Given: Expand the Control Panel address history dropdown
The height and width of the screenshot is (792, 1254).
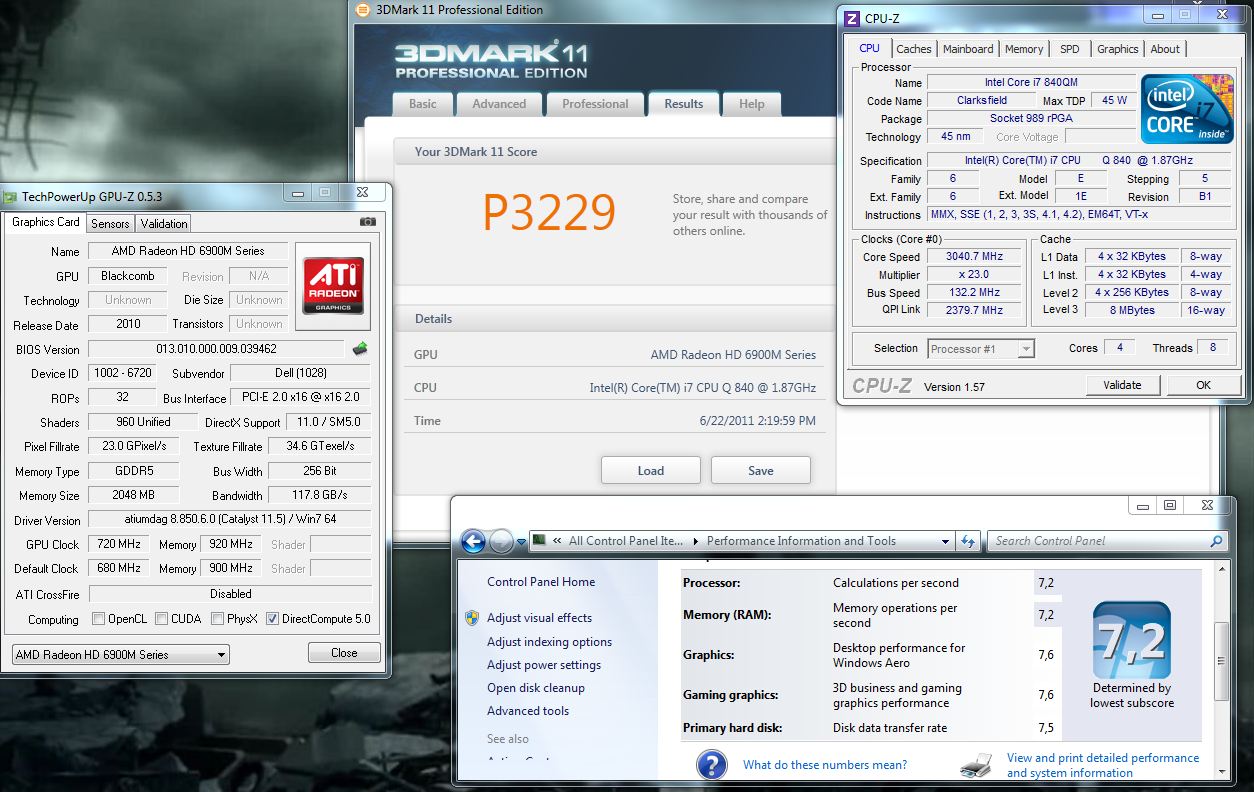Looking at the screenshot, I should (945, 541).
